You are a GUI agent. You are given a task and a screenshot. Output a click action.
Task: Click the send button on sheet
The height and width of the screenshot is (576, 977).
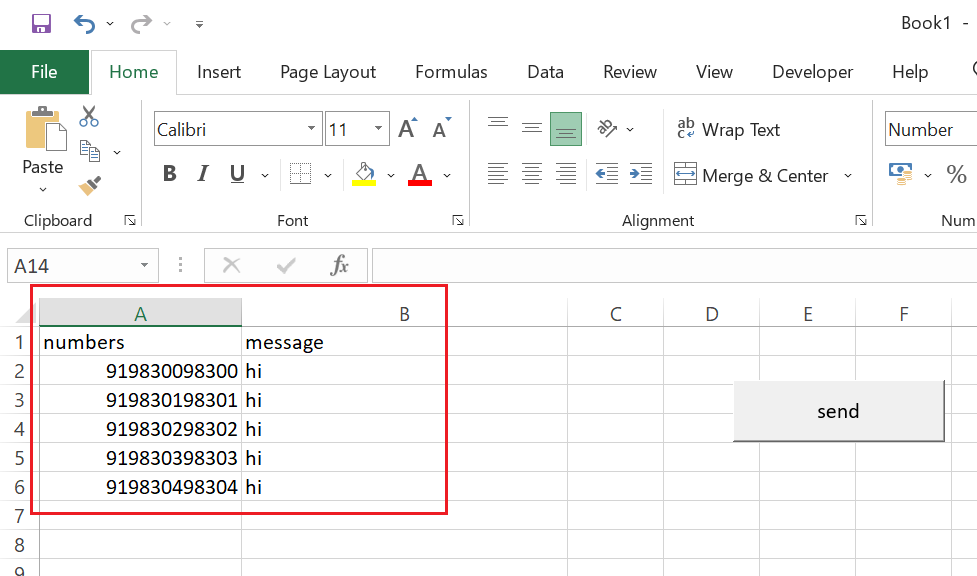coord(839,411)
